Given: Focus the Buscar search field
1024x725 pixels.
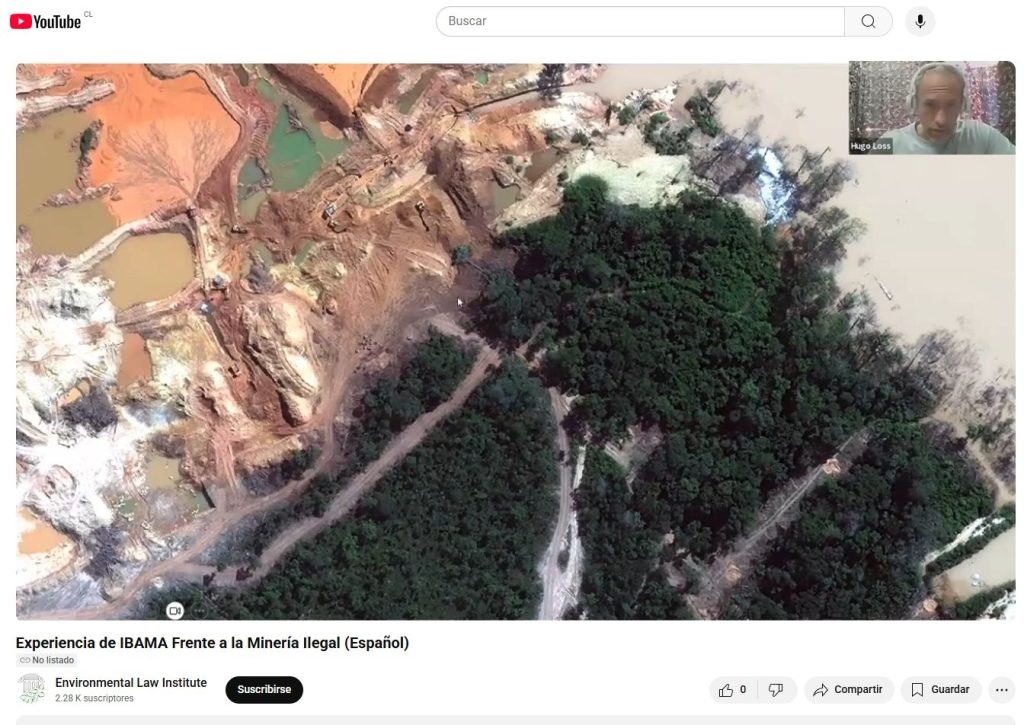Looking at the screenshot, I should click(x=640, y=21).
